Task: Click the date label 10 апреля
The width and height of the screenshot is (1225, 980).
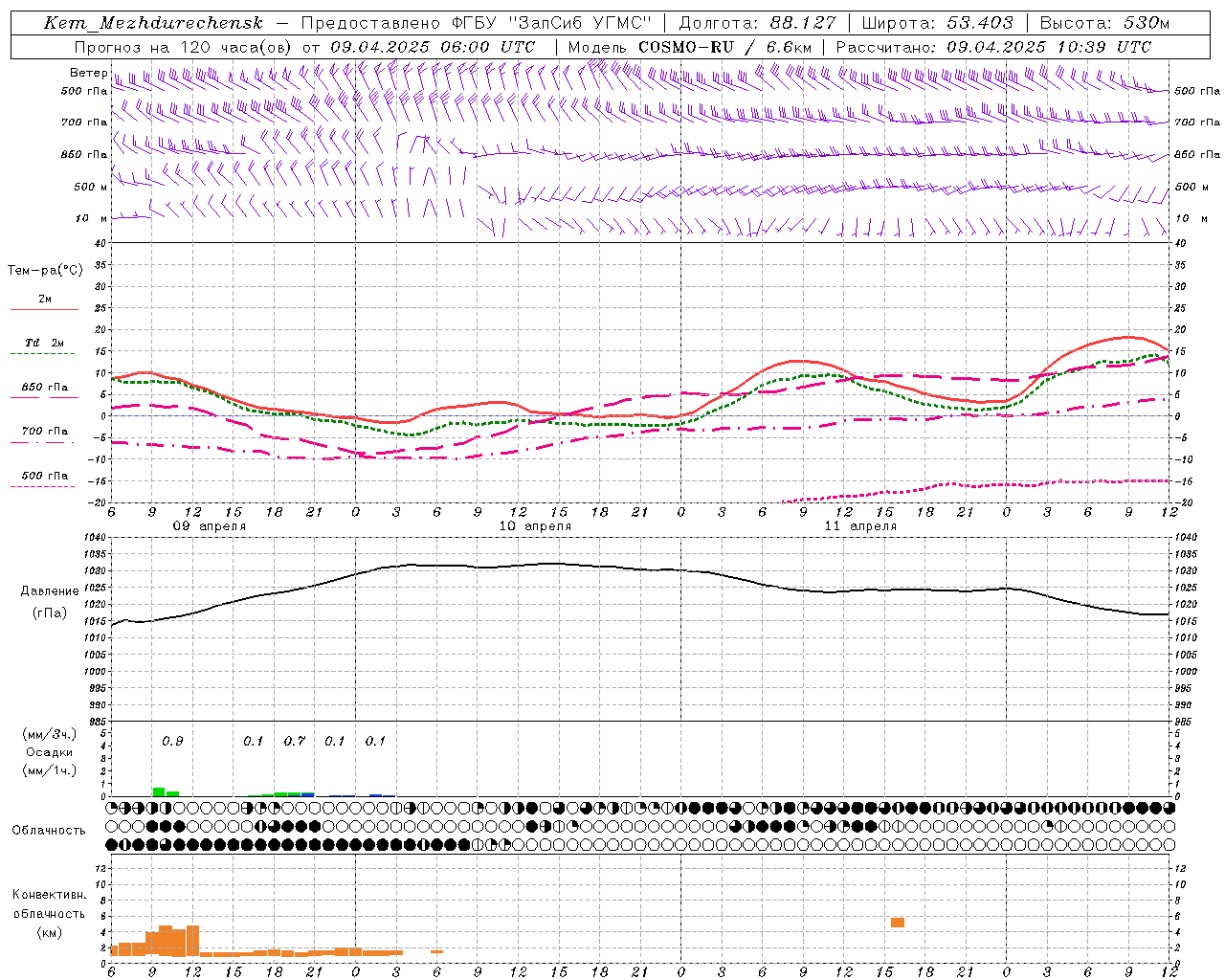Action: point(535,526)
